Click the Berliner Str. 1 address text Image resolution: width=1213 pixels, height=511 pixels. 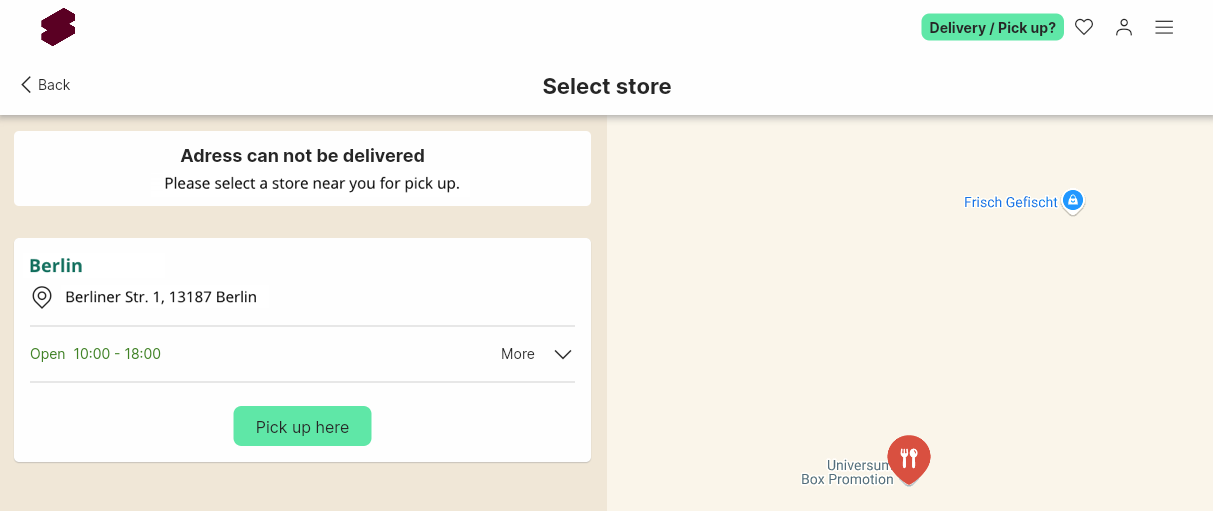tap(161, 297)
